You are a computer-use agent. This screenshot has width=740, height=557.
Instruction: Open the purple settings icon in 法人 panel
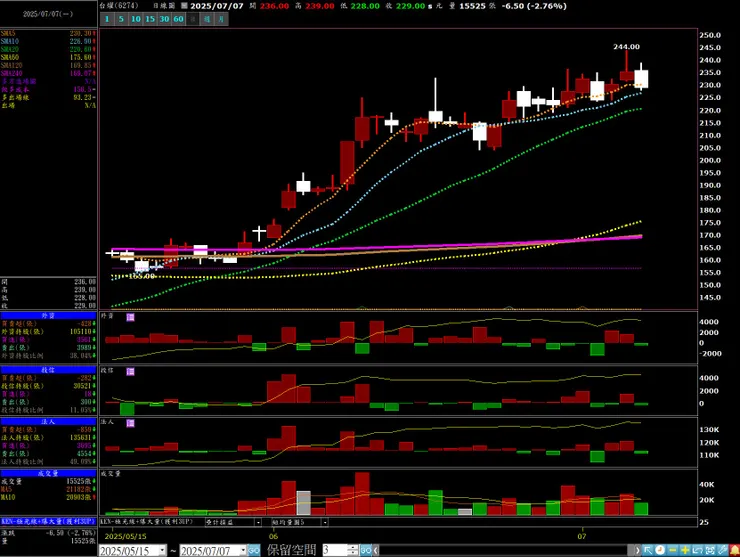(x=130, y=423)
